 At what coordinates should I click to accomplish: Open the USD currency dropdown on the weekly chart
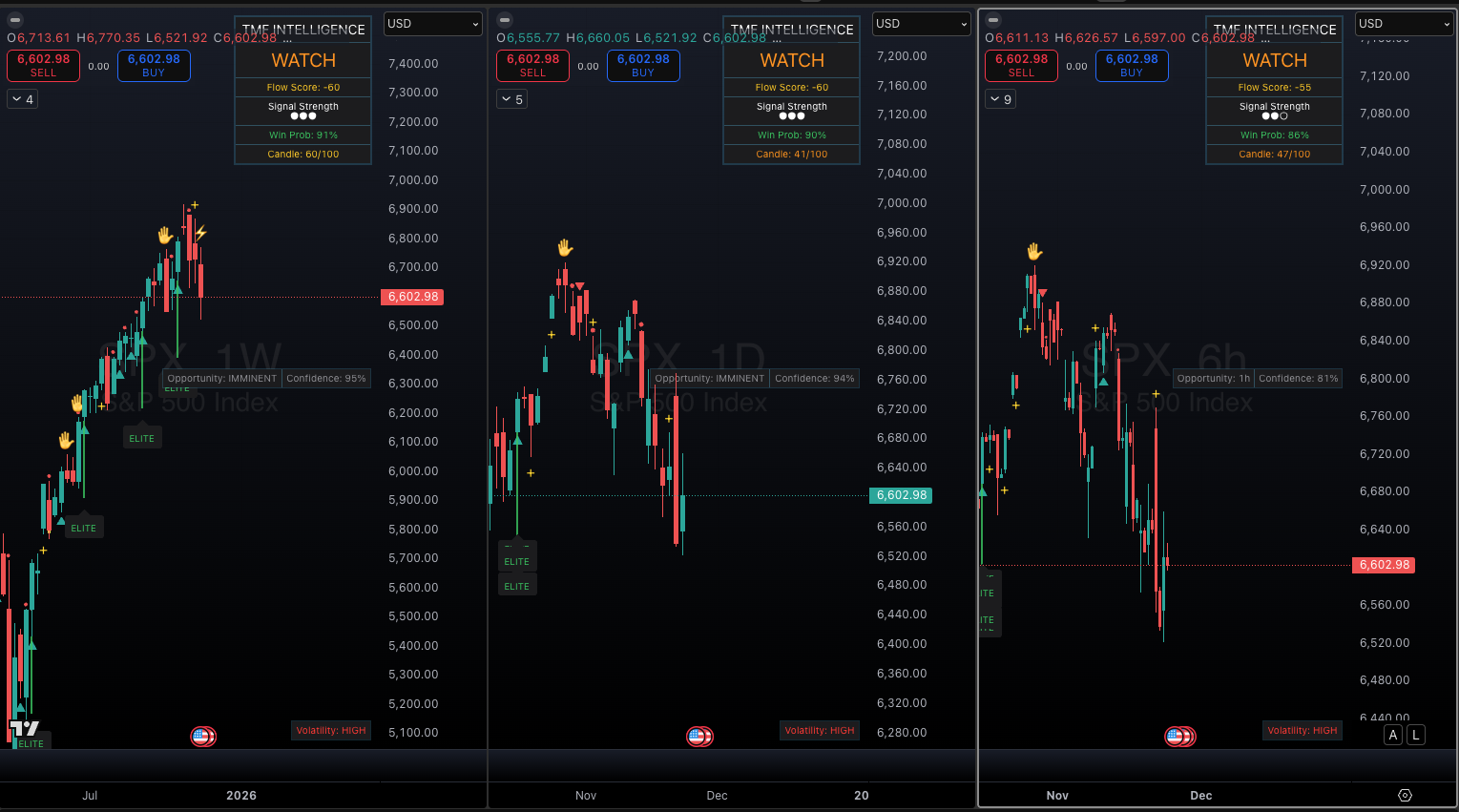(x=432, y=24)
